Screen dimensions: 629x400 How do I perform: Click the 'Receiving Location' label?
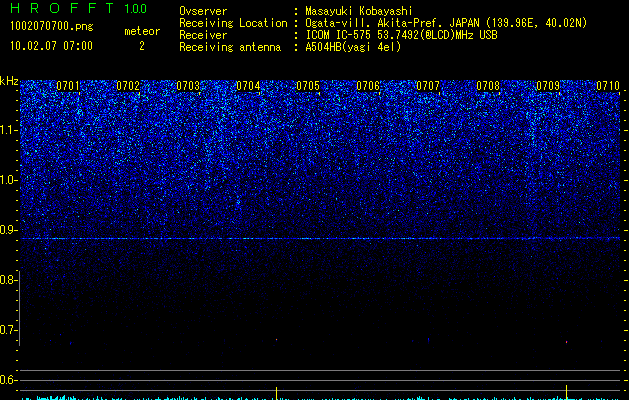[x=233, y=23]
